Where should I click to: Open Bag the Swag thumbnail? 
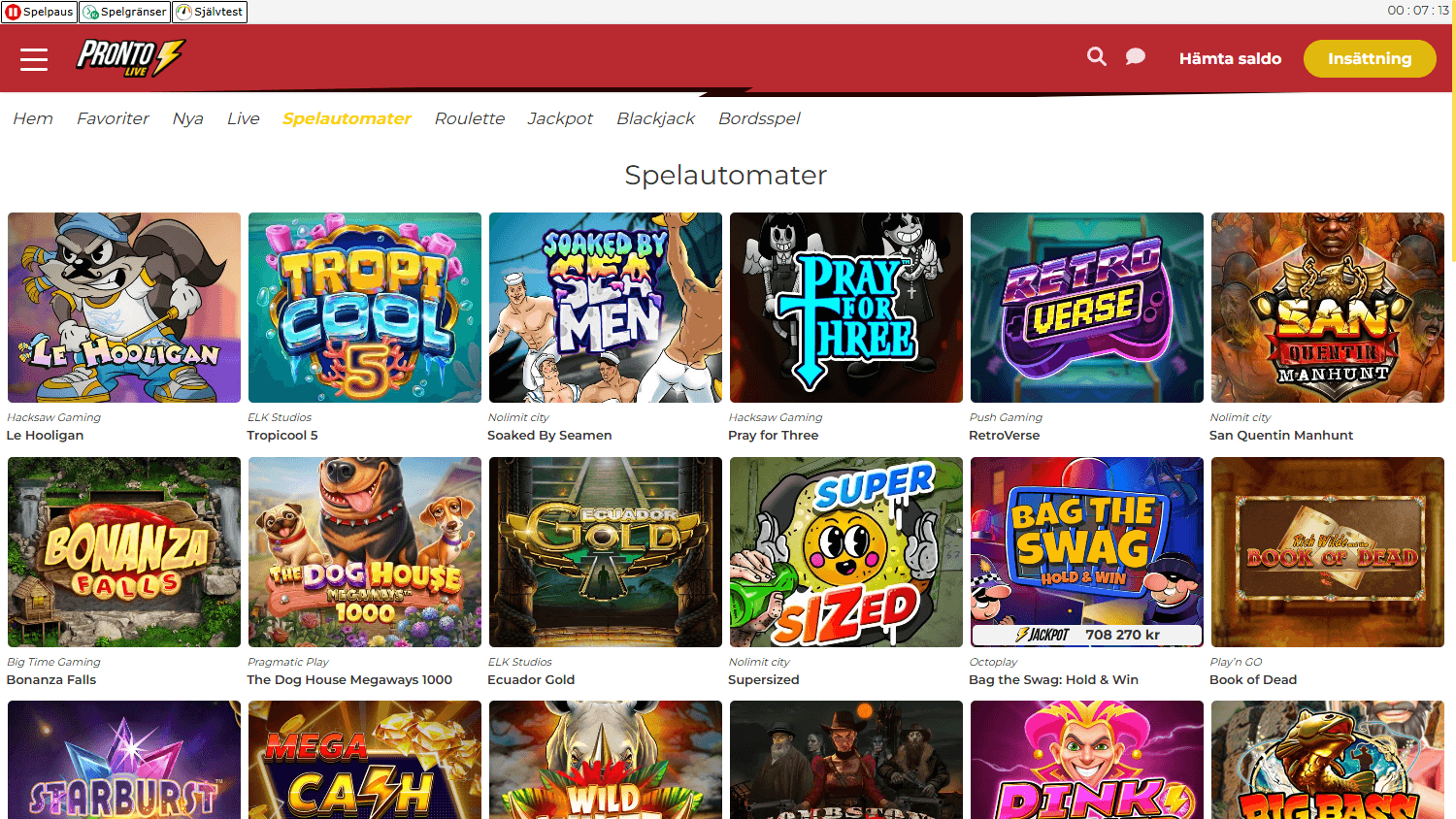(x=1087, y=552)
